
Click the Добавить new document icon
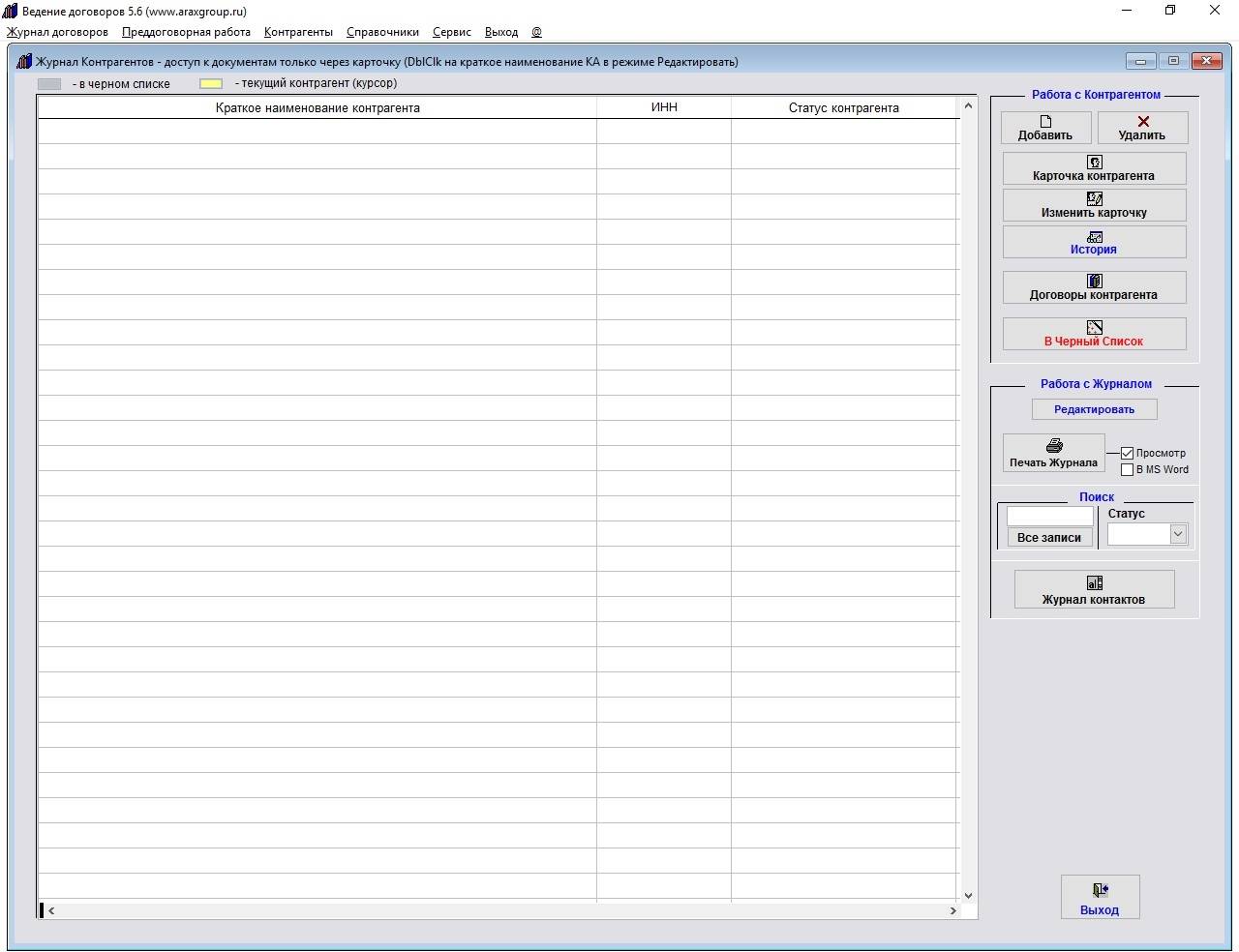tap(1045, 121)
